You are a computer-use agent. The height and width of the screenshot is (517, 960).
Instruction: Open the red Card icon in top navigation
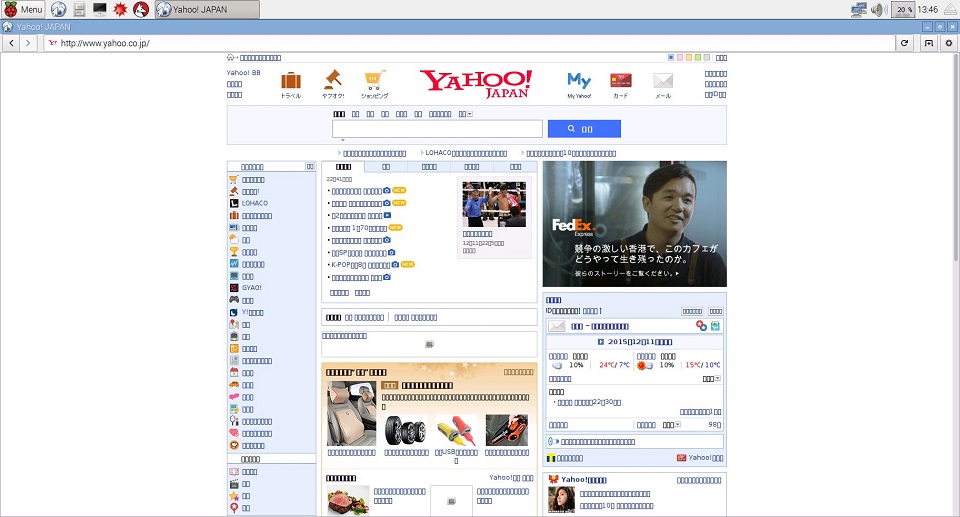[621, 80]
